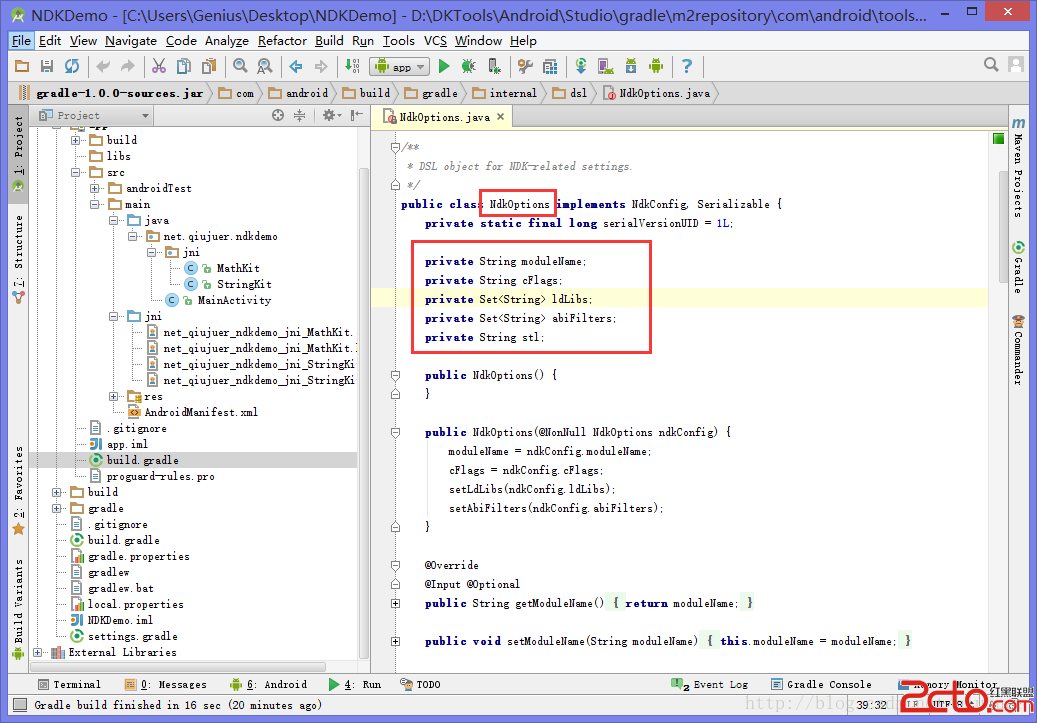Open the app run configuration dropdown
This screenshot has width=1037, height=723.
click(400, 67)
